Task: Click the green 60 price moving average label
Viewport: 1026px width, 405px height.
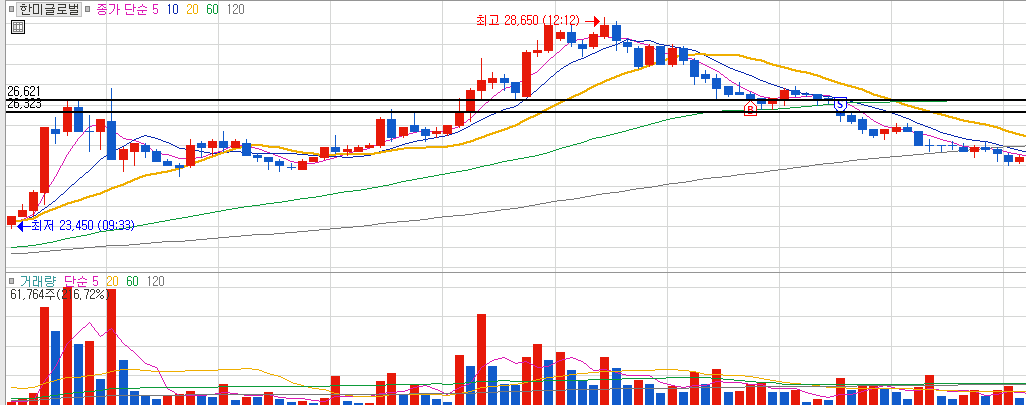Action: 211,10
